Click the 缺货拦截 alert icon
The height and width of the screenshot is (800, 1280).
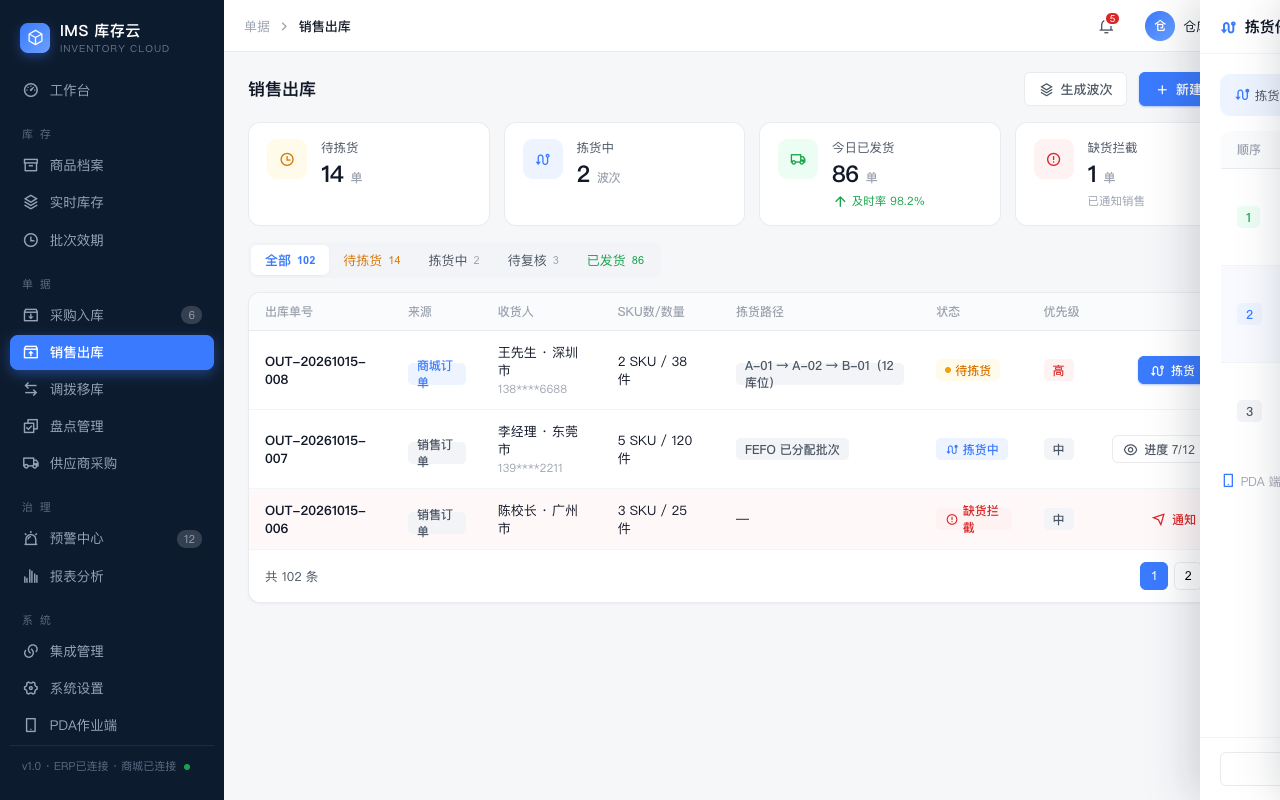[1054, 159]
